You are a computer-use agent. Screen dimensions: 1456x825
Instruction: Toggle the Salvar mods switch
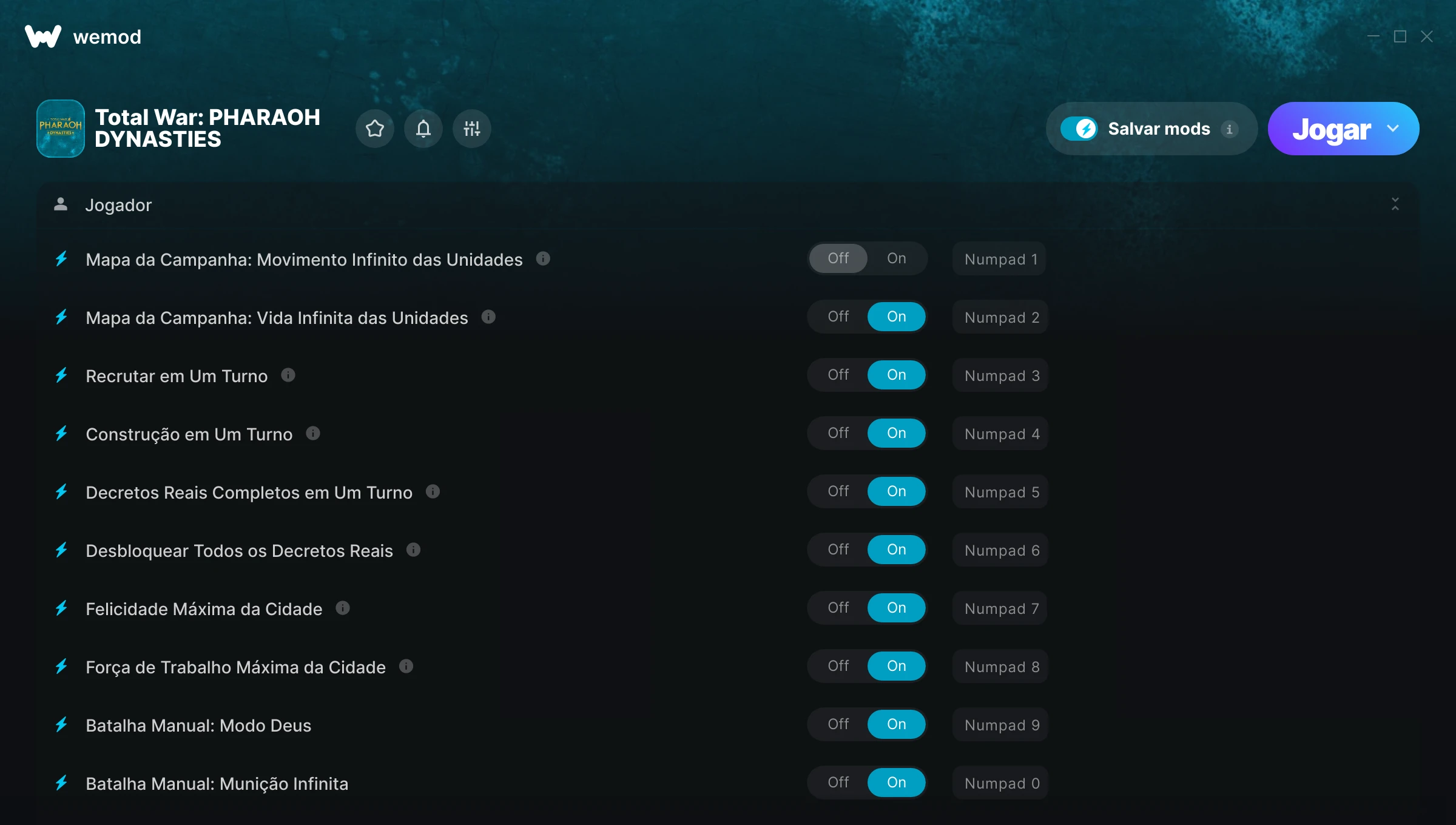pyautogui.click(x=1079, y=129)
